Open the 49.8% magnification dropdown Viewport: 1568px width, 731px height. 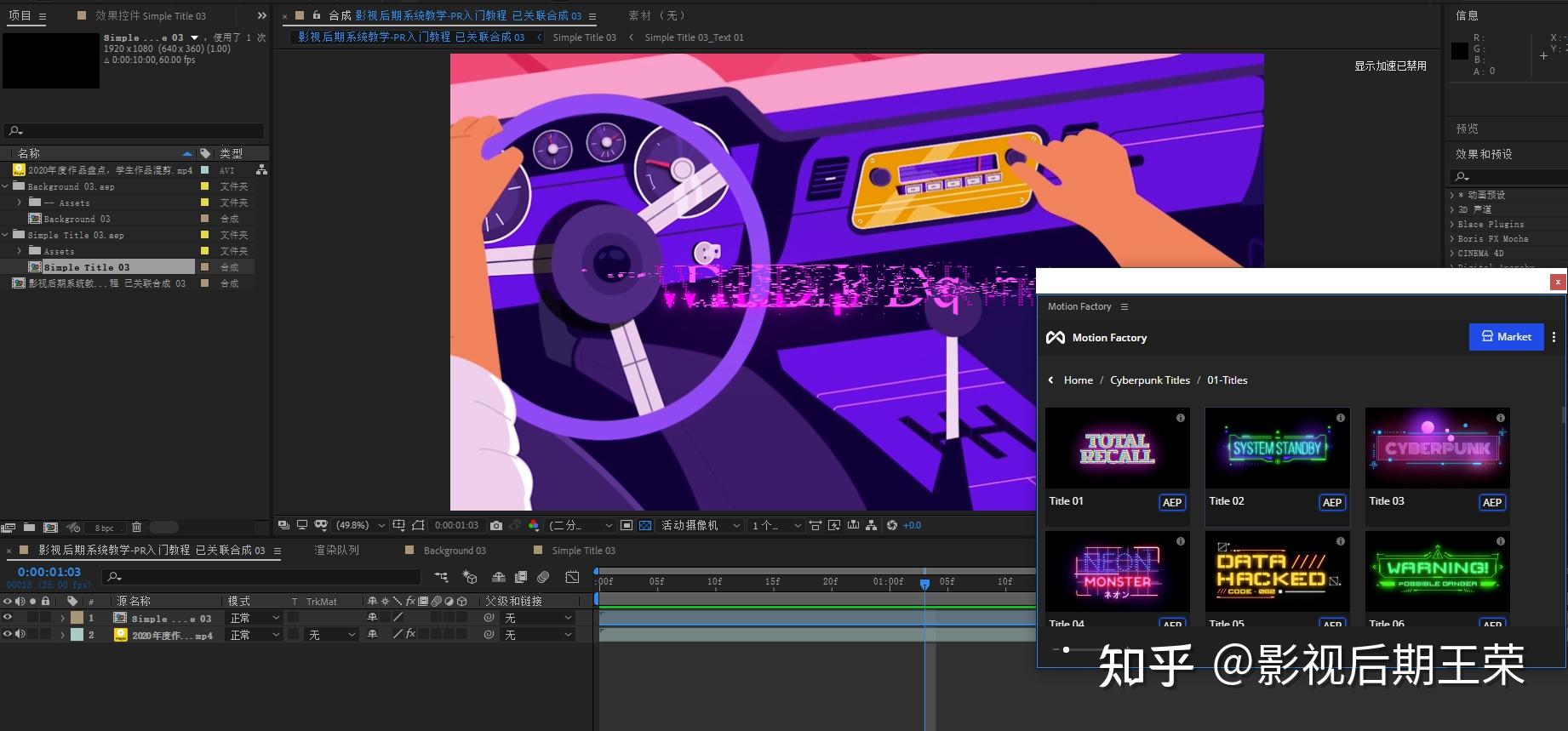pos(361,526)
